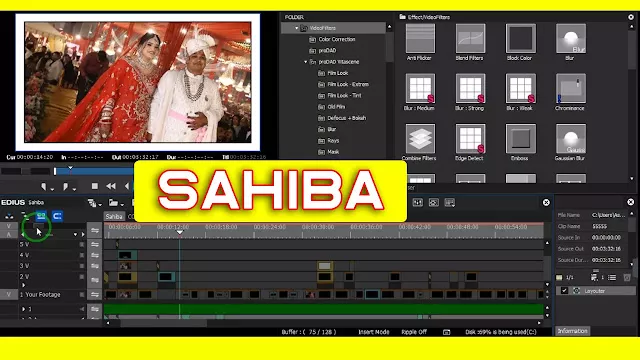Image resolution: width=640 pixels, height=360 pixels.
Task: Select the Anti Flicker filter thumbnail
Action: click(x=420, y=38)
